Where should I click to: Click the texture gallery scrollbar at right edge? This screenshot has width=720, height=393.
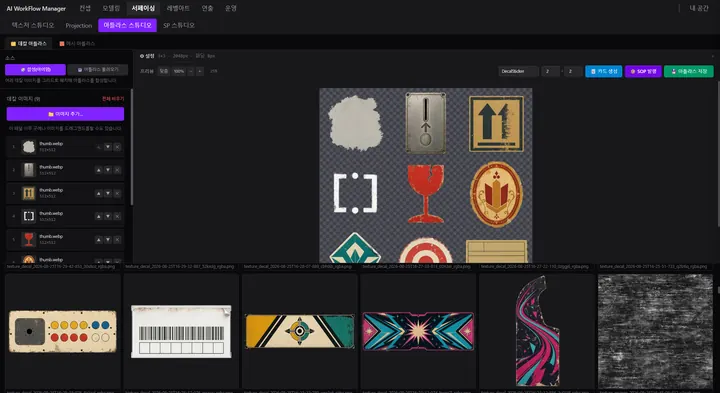(x=718, y=291)
